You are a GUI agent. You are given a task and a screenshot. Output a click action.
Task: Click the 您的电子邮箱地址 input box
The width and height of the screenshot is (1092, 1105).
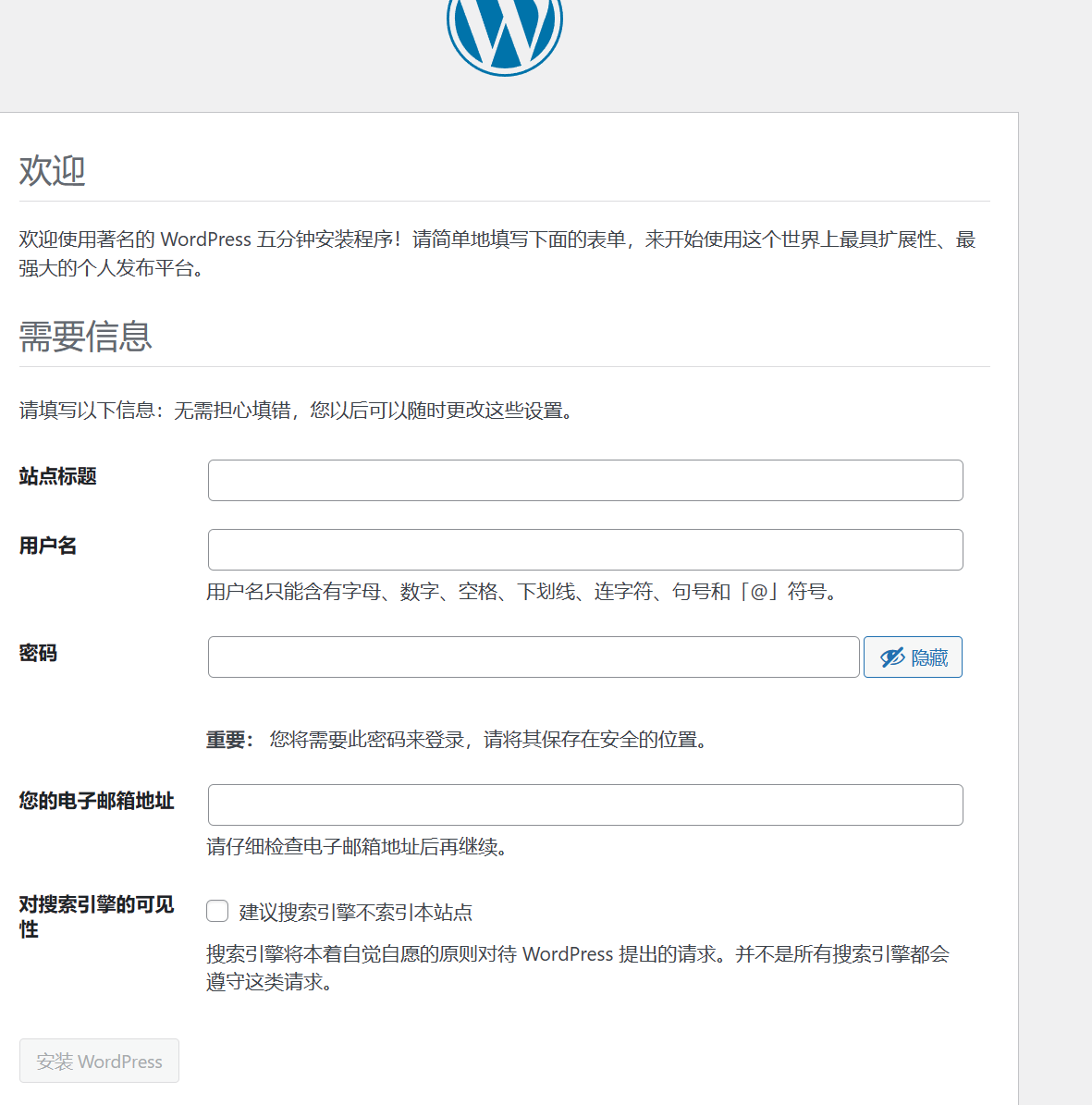(x=585, y=804)
